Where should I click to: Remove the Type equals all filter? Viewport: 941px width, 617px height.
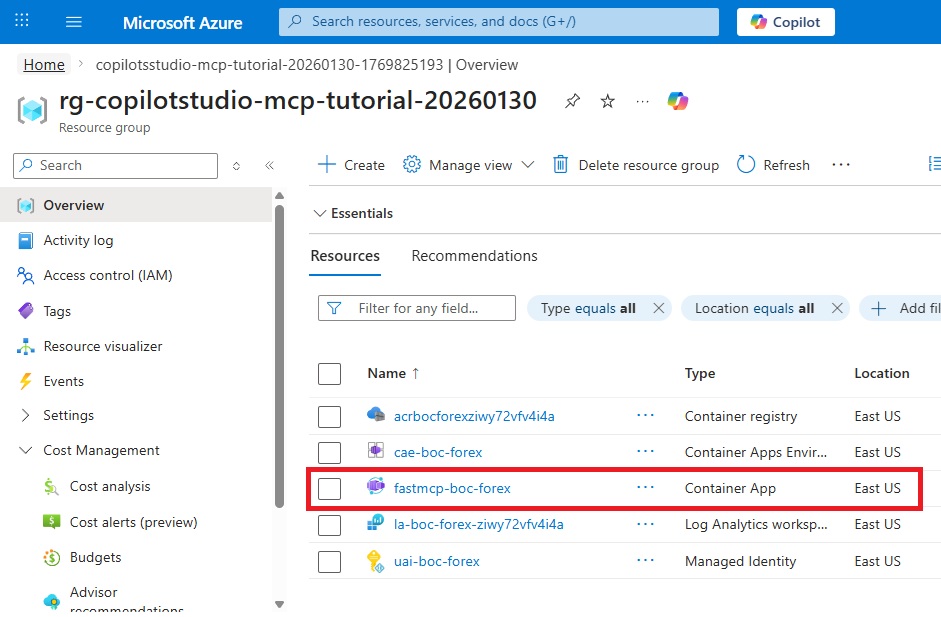pos(658,308)
